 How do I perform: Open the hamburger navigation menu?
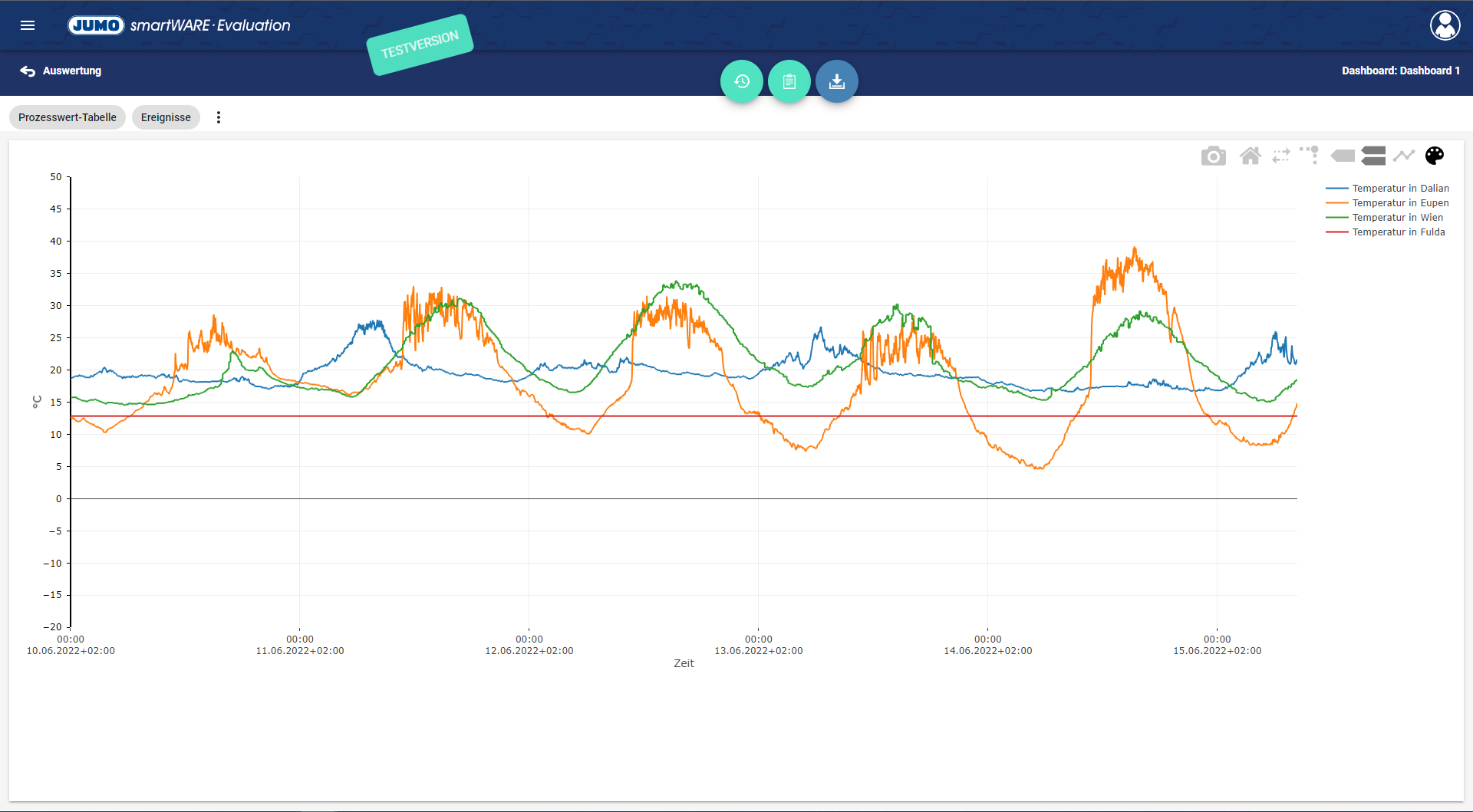tap(28, 25)
